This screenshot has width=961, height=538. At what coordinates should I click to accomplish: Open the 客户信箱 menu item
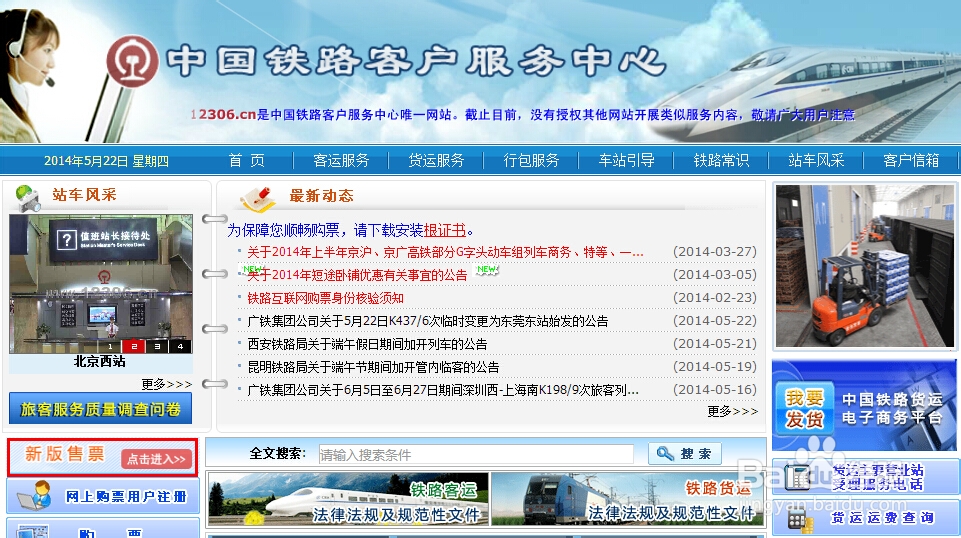coord(911,161)
